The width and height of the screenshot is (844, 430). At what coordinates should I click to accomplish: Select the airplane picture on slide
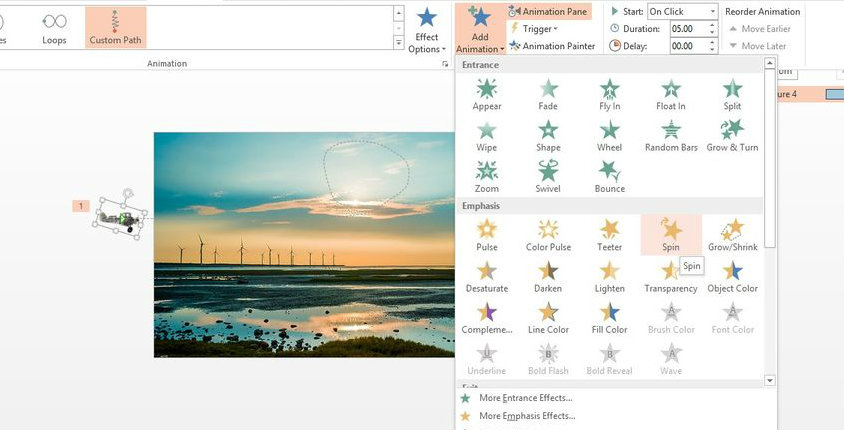(x=120, y=218)
